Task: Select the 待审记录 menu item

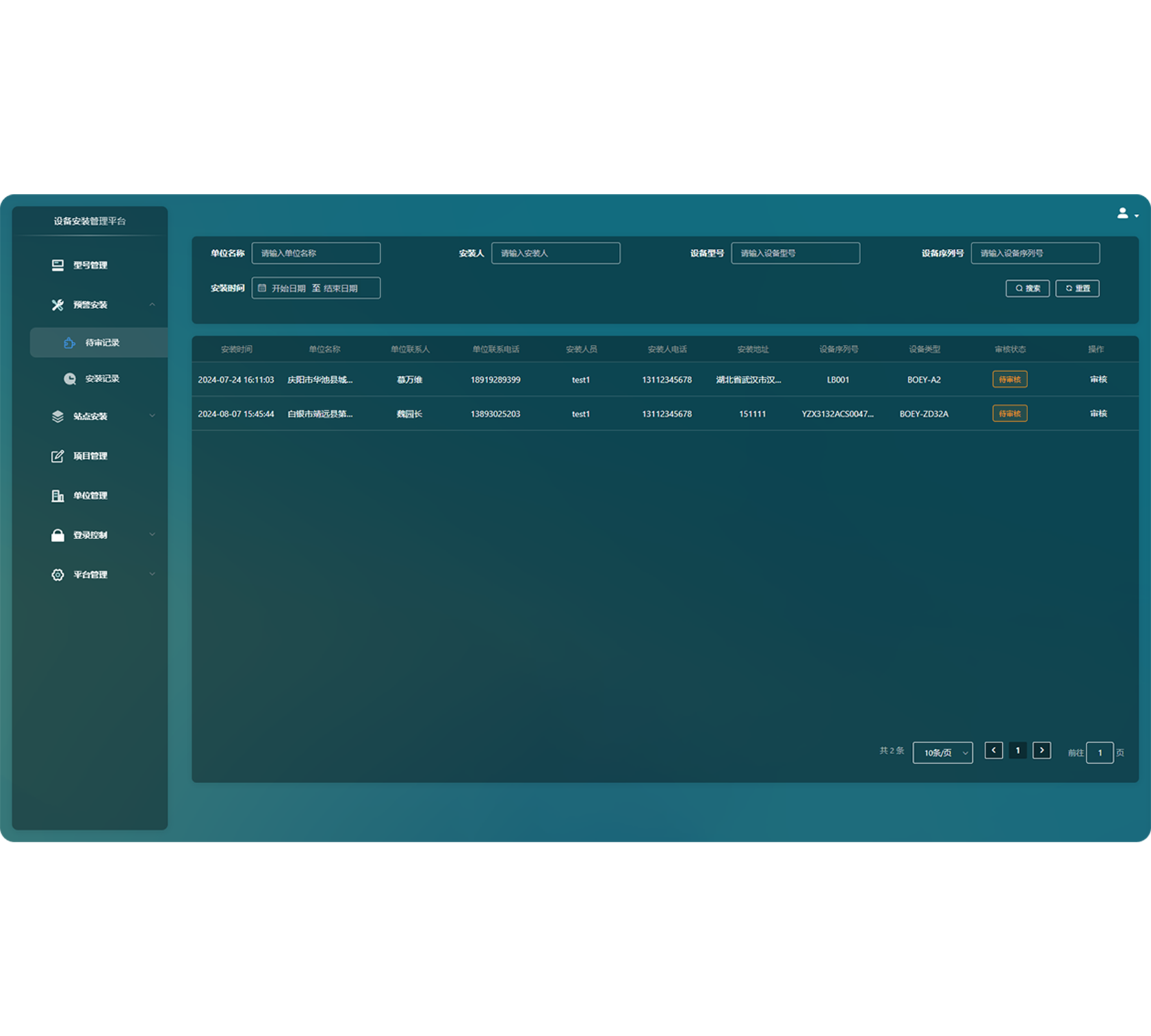Action: (x=102, y=343)
